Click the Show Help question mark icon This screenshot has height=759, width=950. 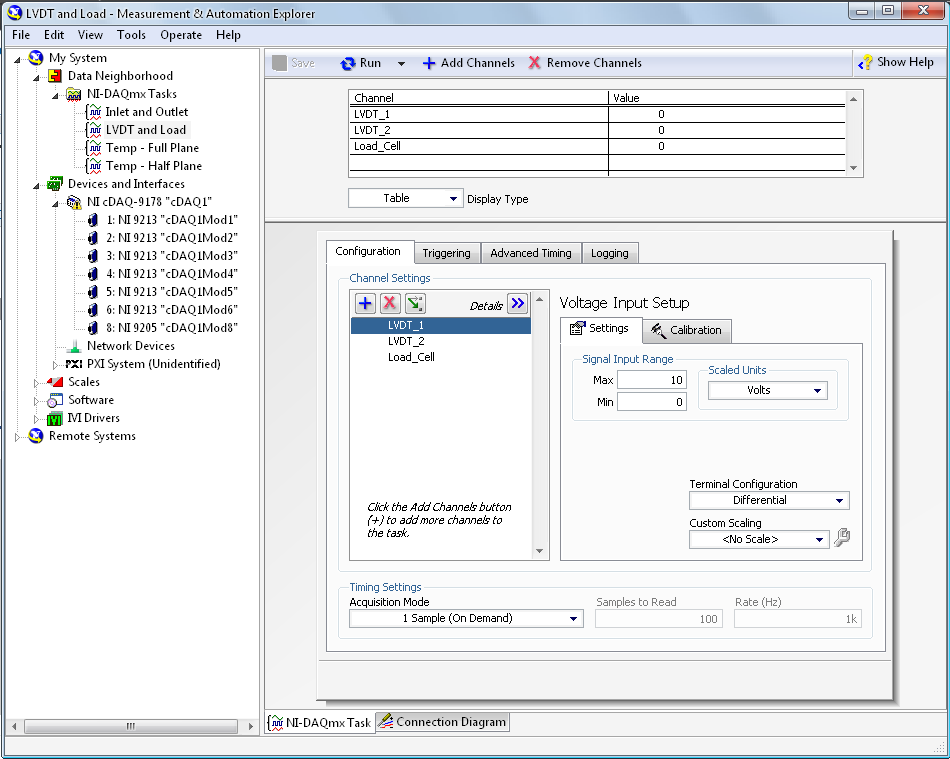pyautogui.click(x=865, y=62)
